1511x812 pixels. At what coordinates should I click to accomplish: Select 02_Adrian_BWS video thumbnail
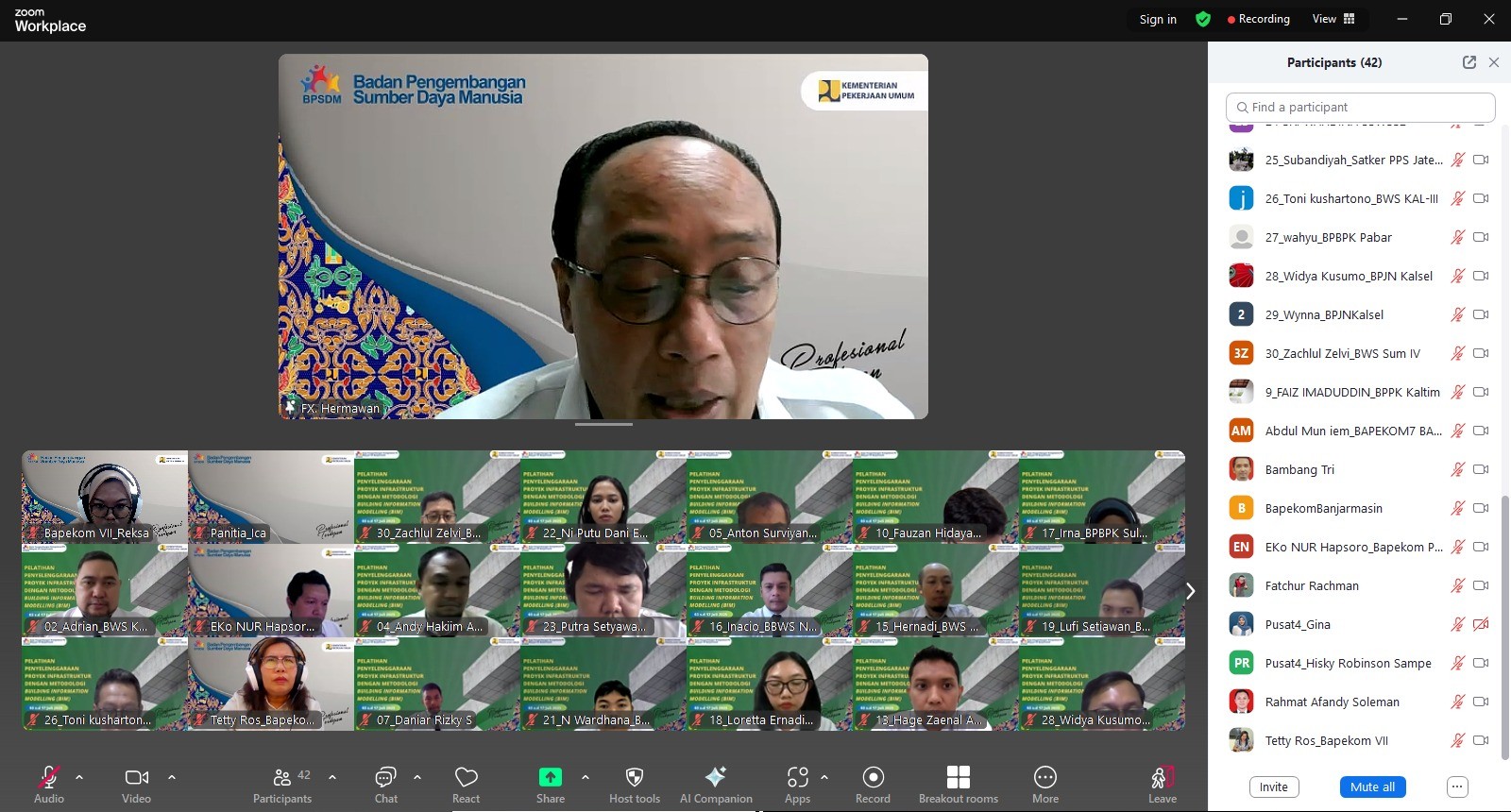pos(105,590)
